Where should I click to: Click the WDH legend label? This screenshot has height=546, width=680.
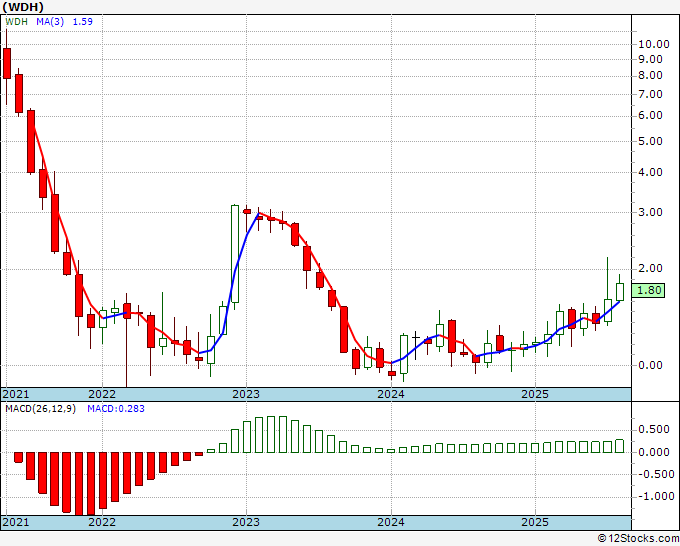16,21
